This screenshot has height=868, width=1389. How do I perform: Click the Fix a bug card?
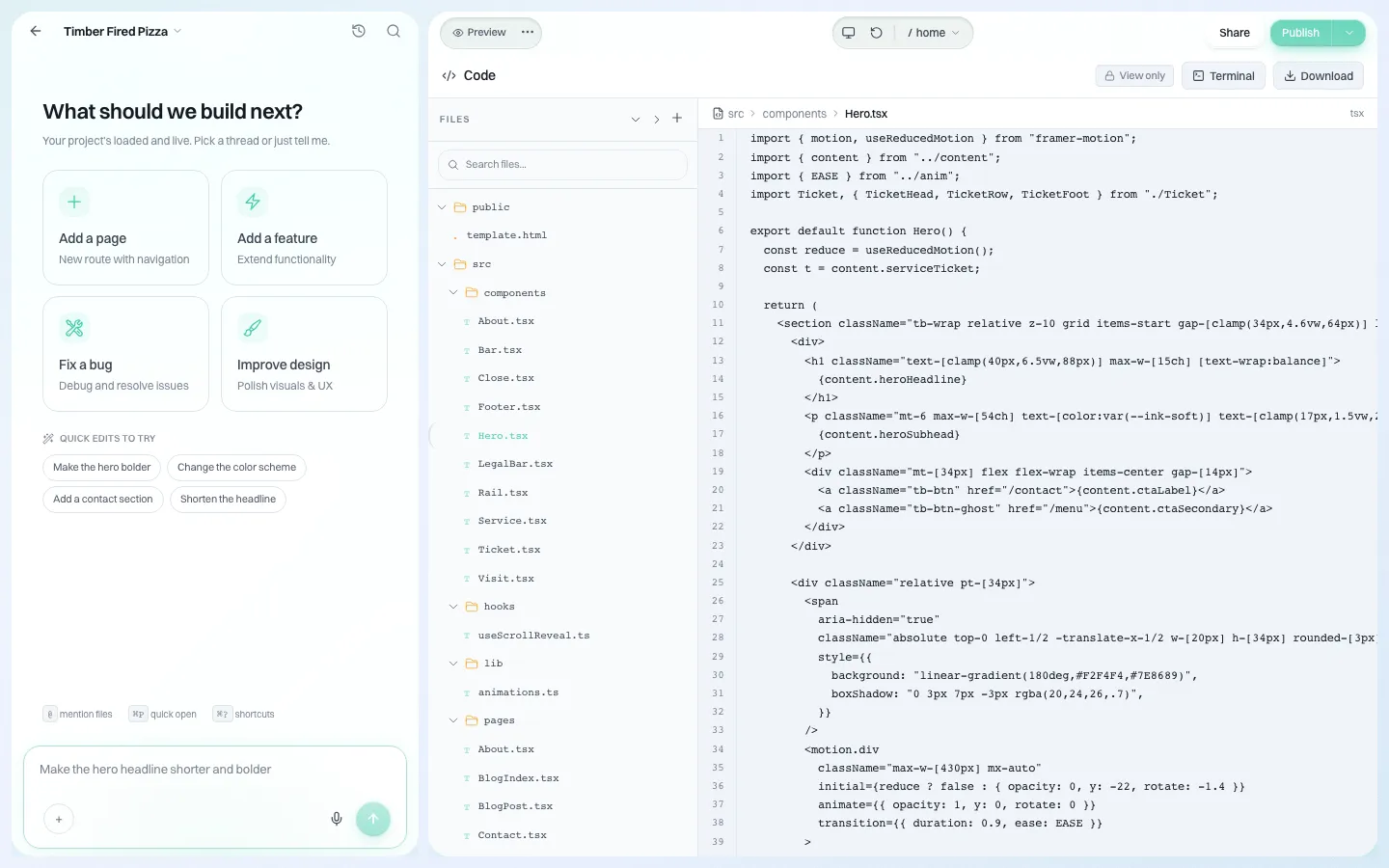point(125,354)
